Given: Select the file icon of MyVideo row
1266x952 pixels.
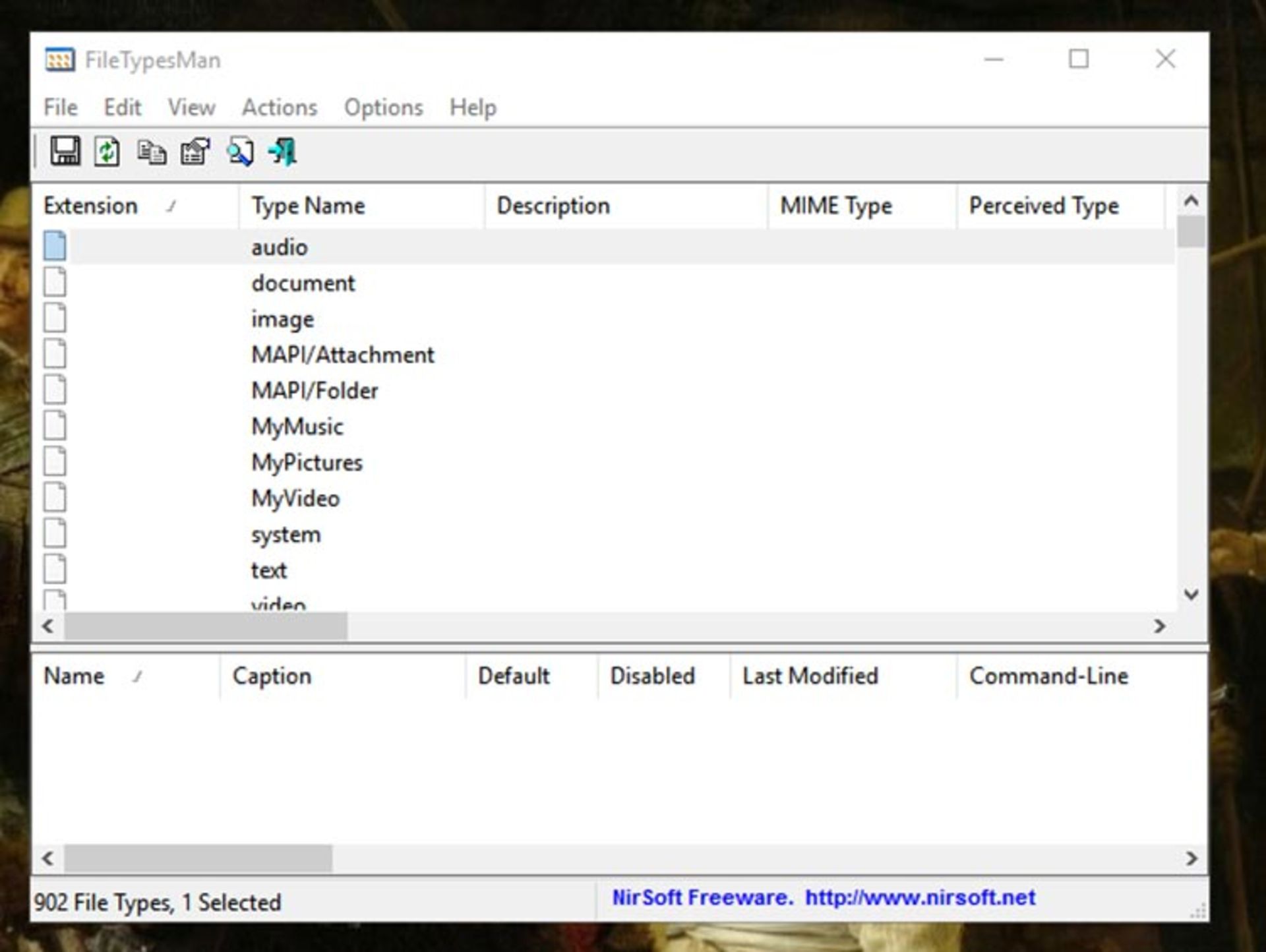Looking at the screenshot, I should point(55,497).
